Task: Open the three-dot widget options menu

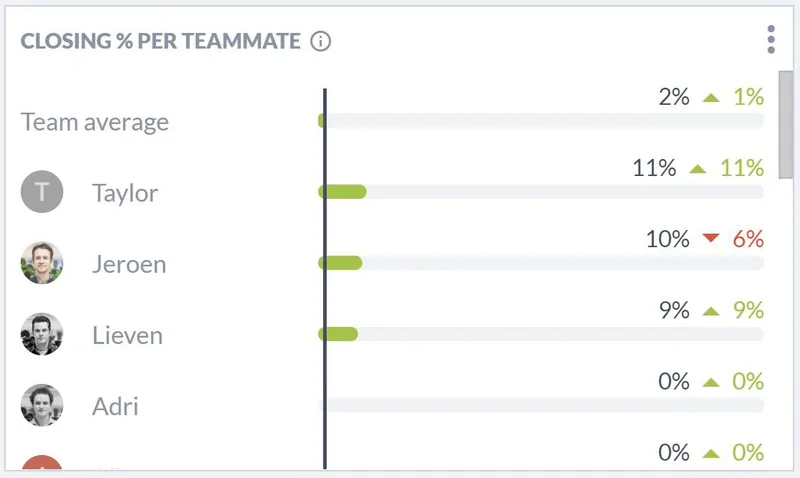Action: [771, 39]
